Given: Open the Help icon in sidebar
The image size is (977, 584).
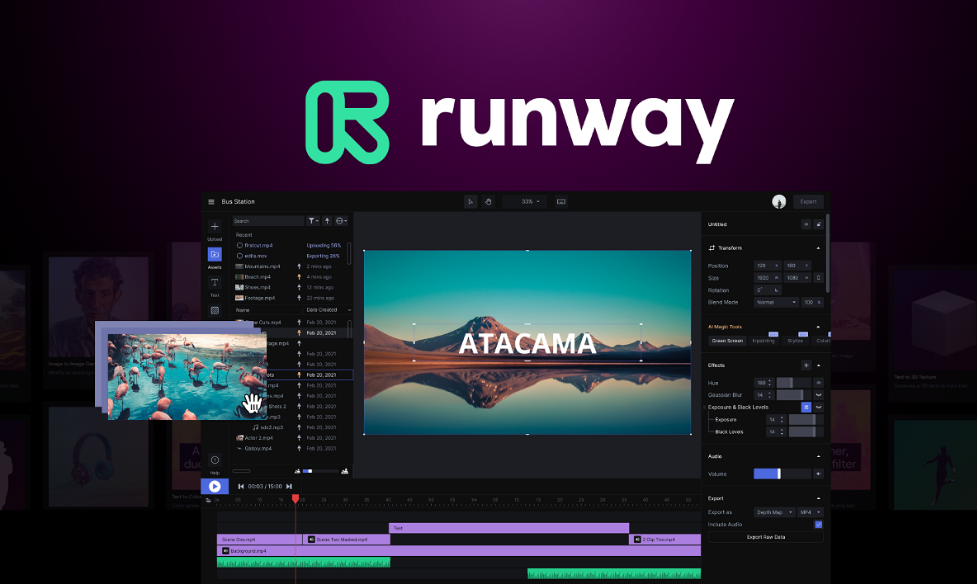Looking at the screenshot, I should [x=215, y=460].
